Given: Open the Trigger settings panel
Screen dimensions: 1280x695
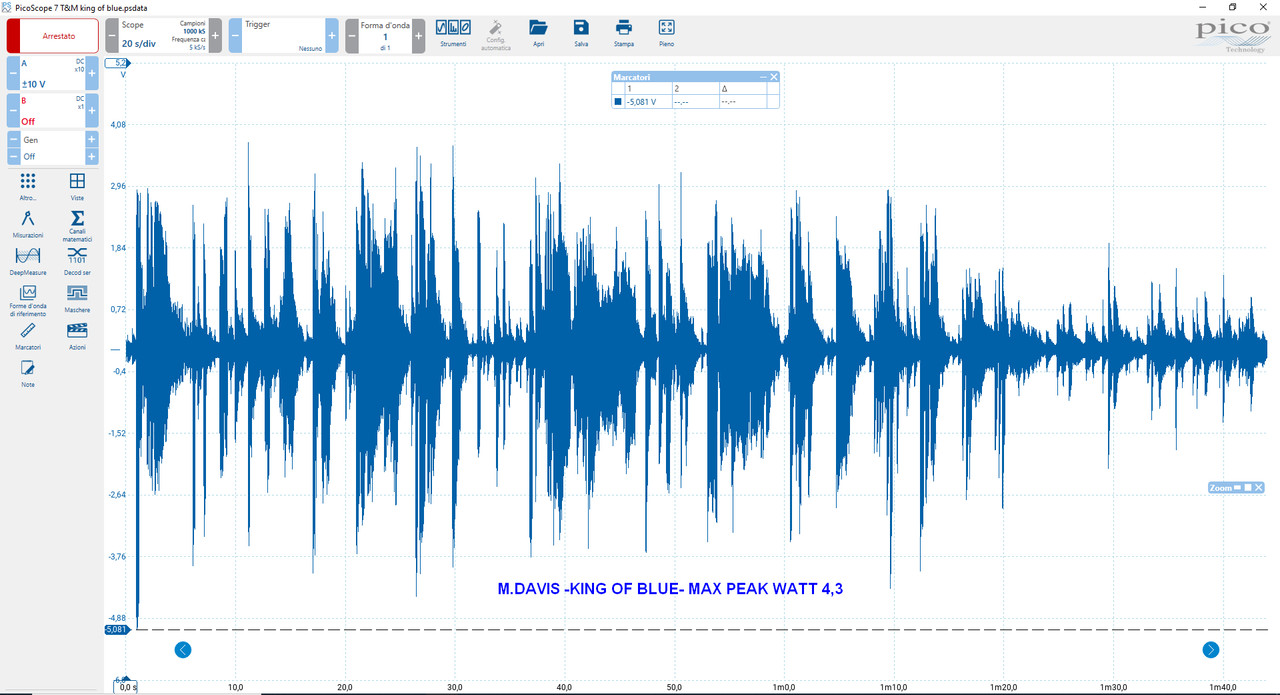Looking at the screenshot, I should click(284, 36).
